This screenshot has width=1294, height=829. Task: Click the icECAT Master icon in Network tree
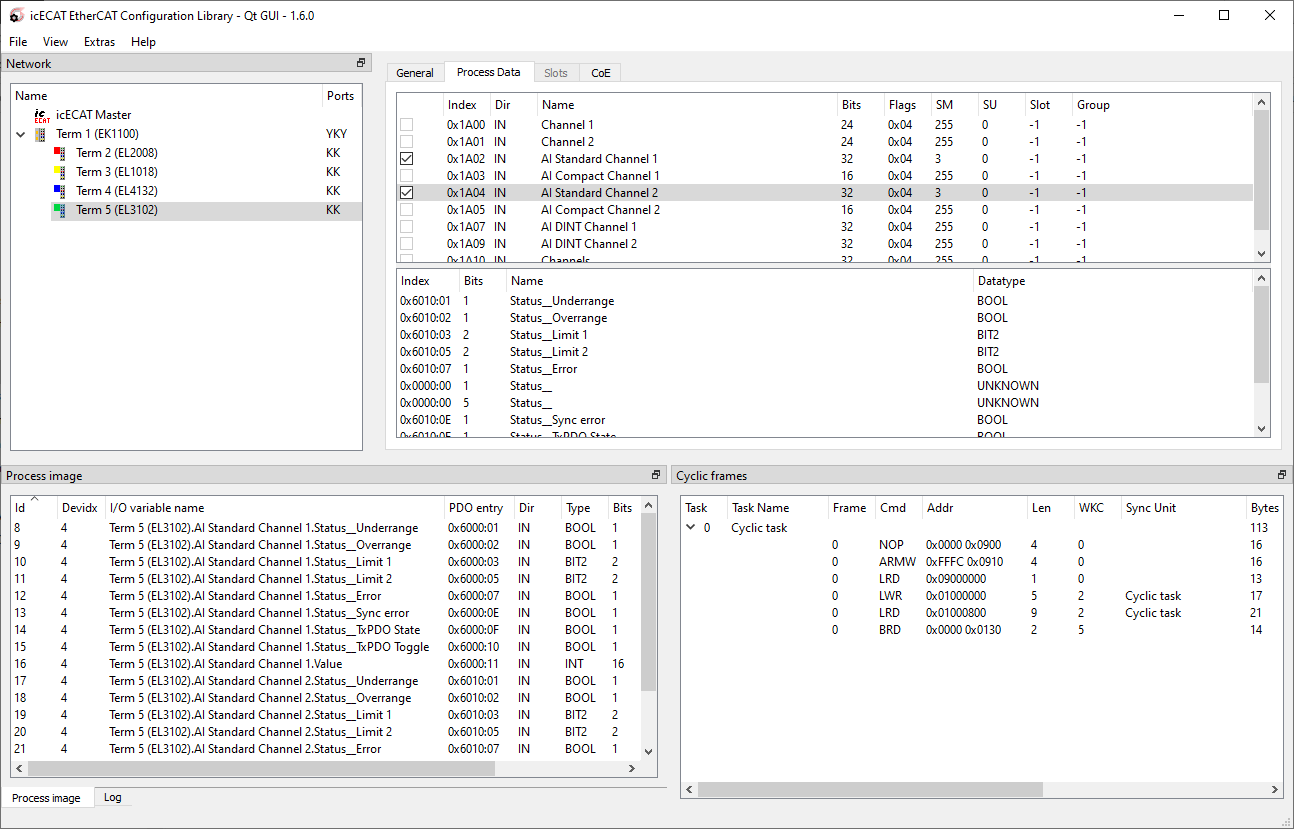pyautogui.click(x=41, y=115)
